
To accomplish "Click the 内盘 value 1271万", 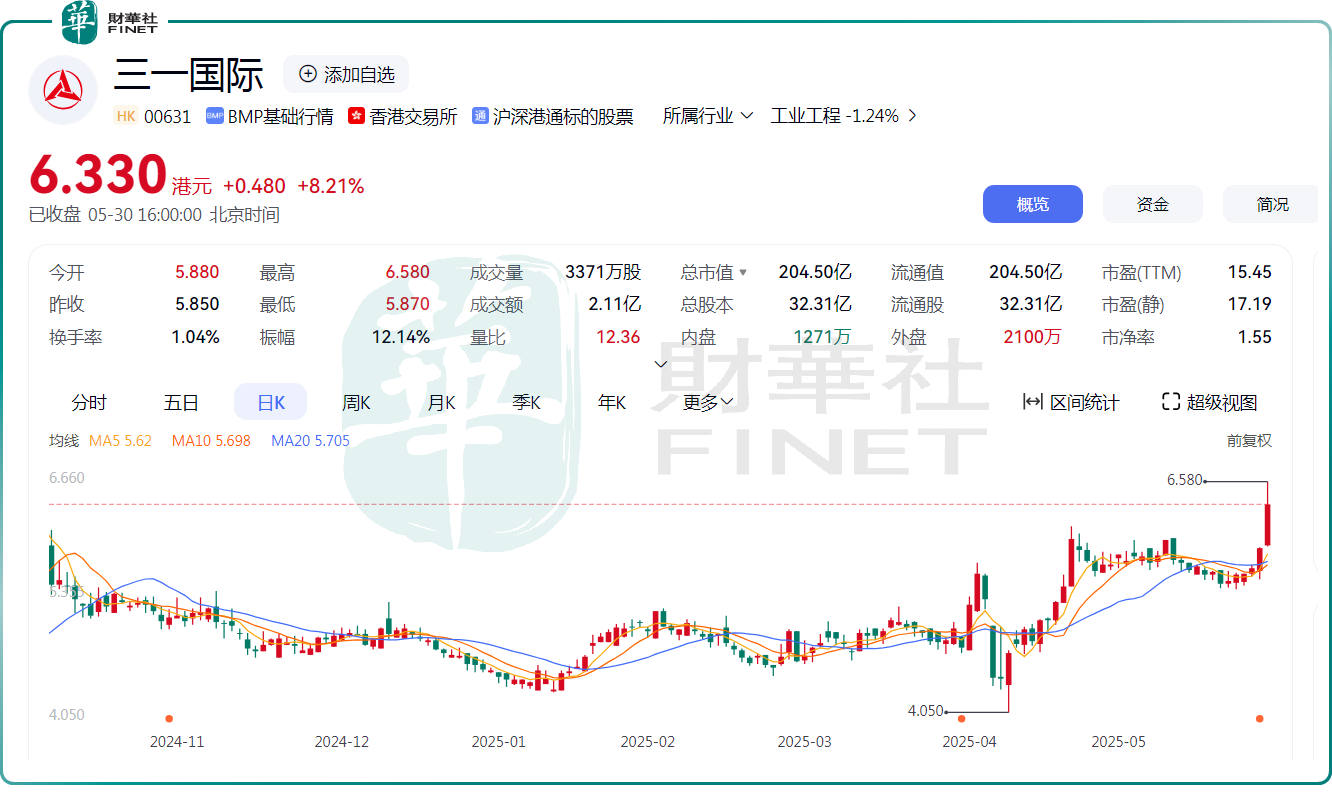I will (822, 337).
